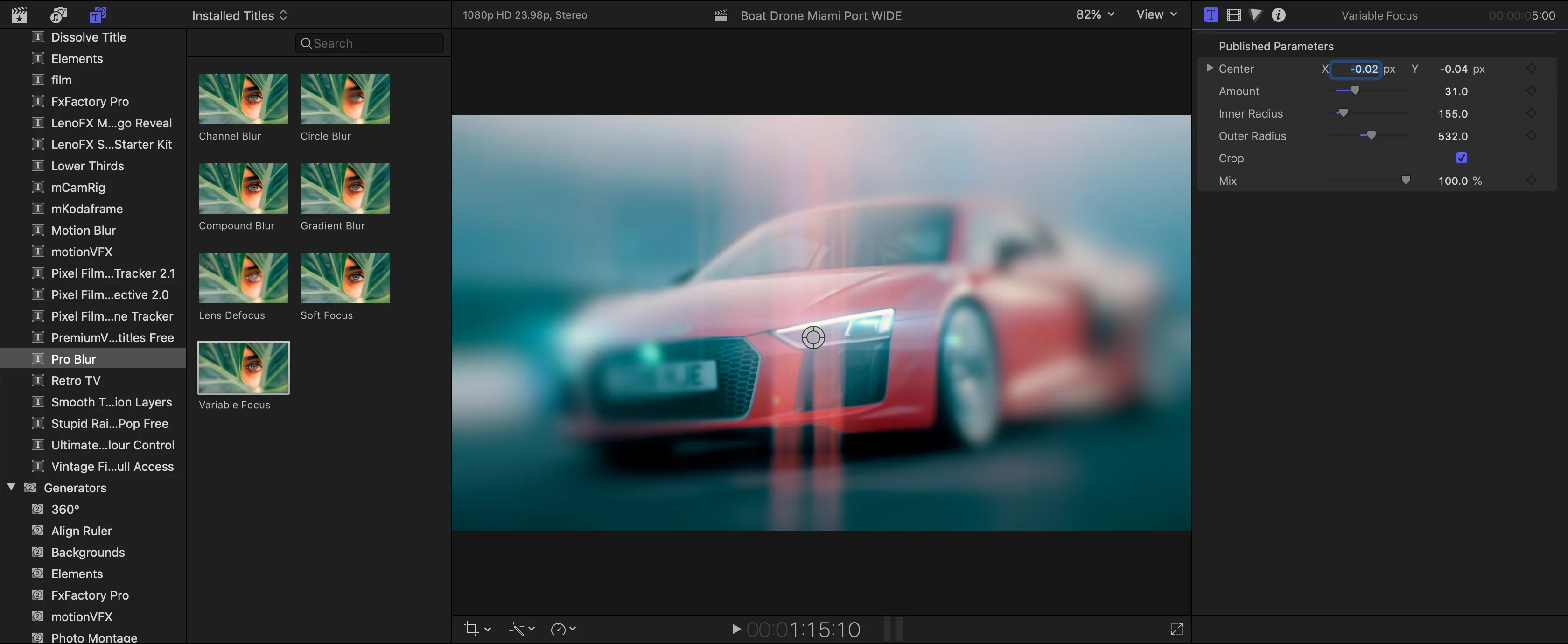Click the play button in viewer
Viewport: 1568px width, 644px height.
tap(736, 629)
